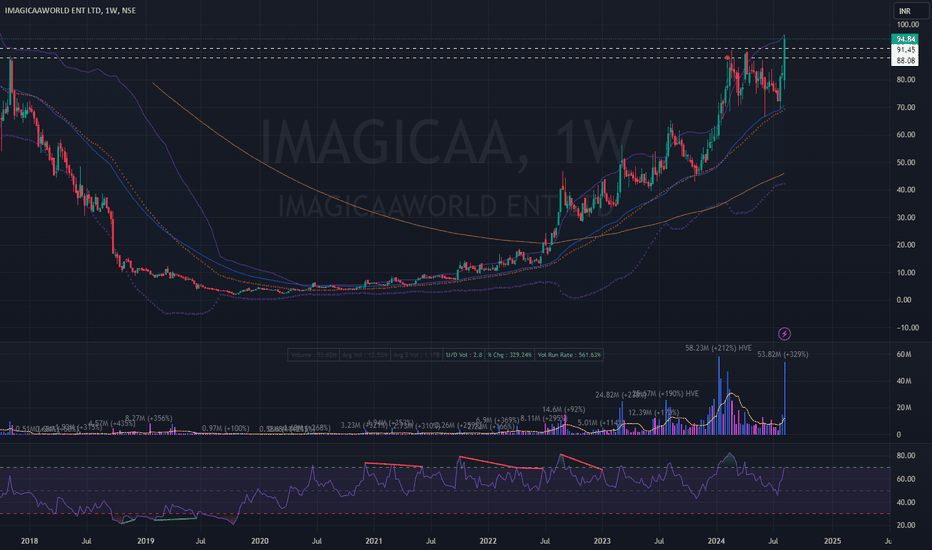Viewport: 932px width, 550px height.
Task: Click the % Chg : 329.24% cell
Action: (x=509, y=355)
